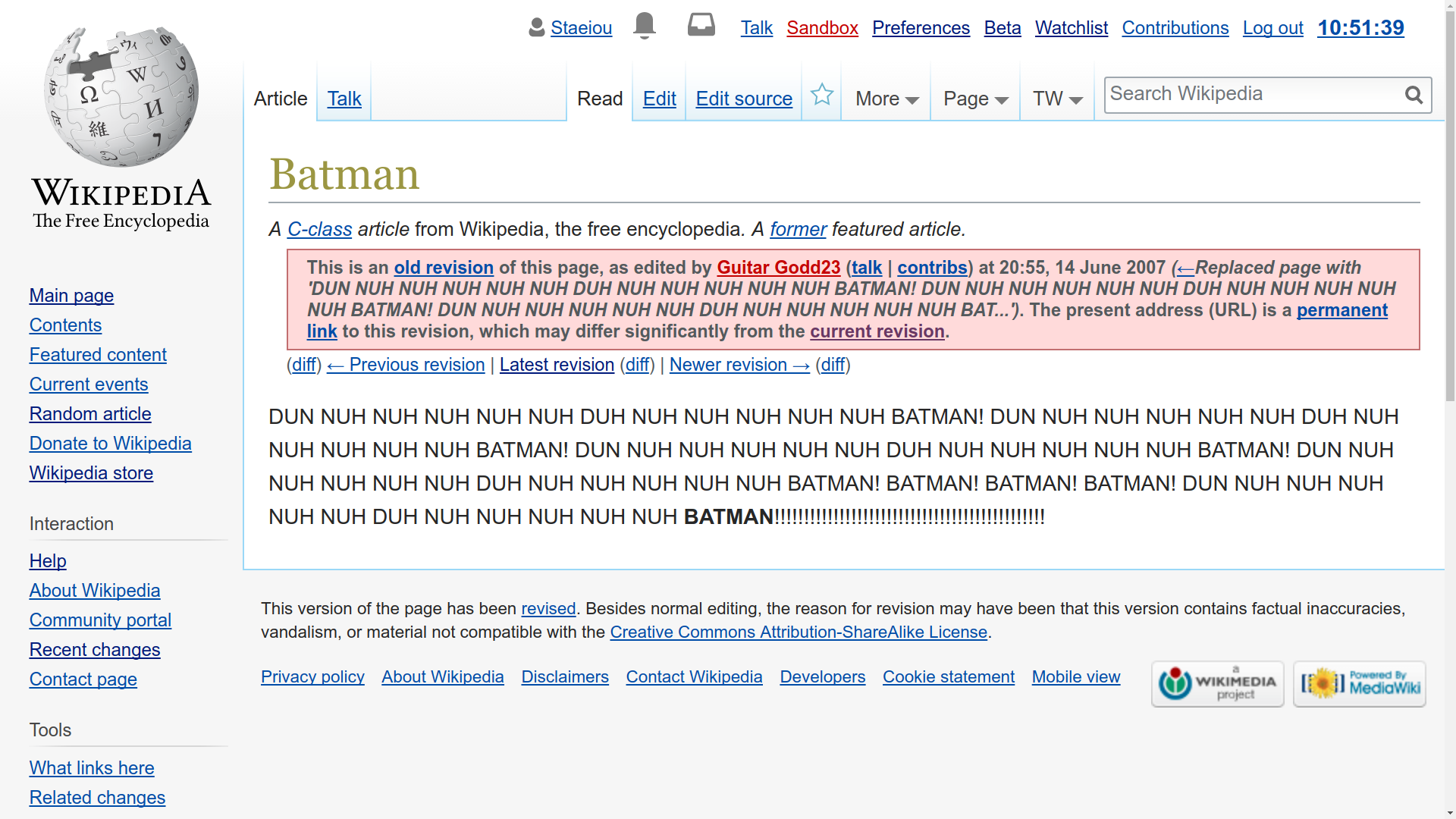Expand the More dropdown menu
This screenshot has height=819, width=1456.
tap(886, 99)
